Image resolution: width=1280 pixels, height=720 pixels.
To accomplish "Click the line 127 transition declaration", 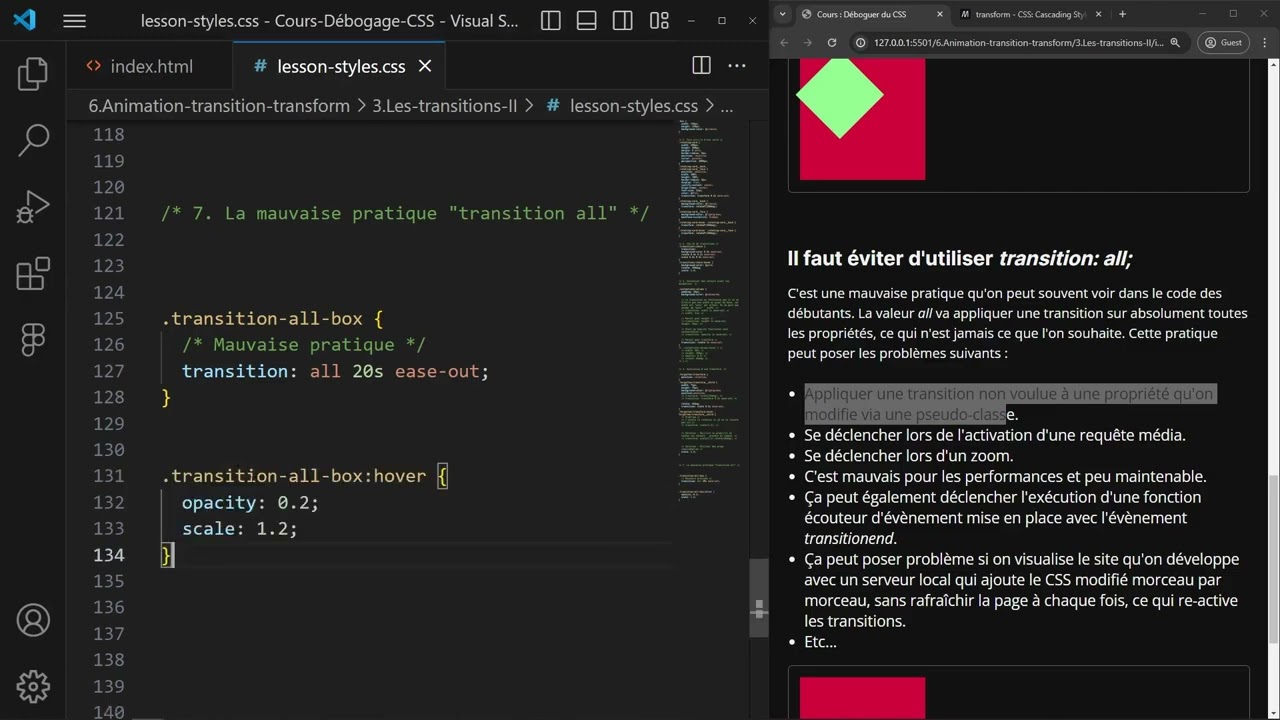I will [335, 371].
